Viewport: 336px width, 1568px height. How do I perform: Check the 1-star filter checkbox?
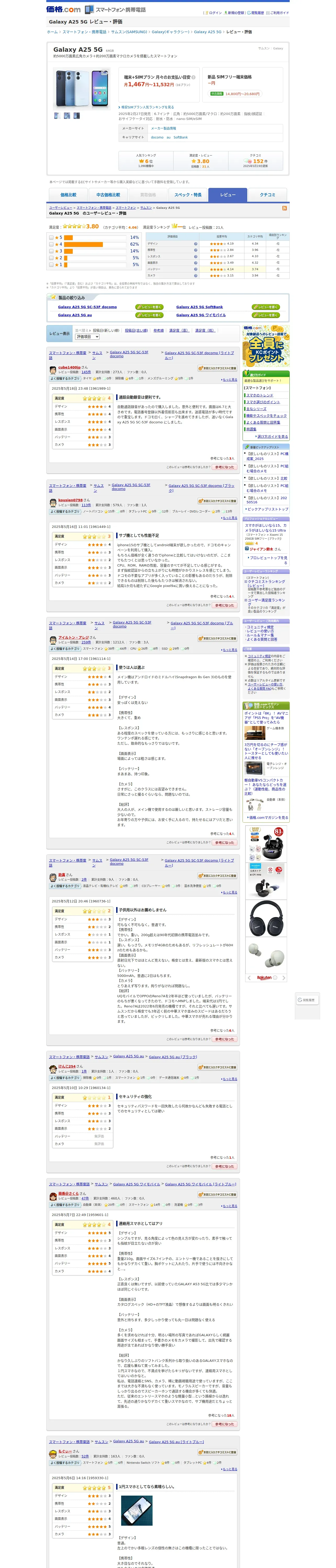click(x=51, y=265)
